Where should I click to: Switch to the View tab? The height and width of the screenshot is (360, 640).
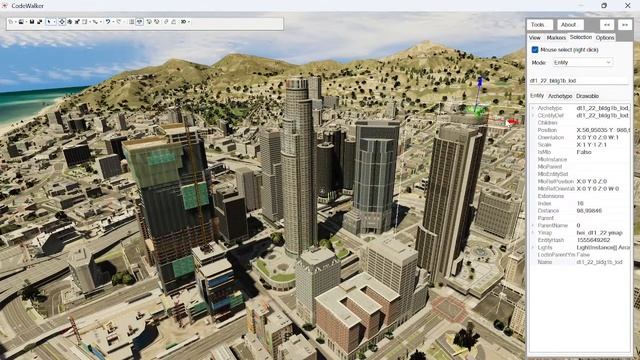tap(535, 38)
